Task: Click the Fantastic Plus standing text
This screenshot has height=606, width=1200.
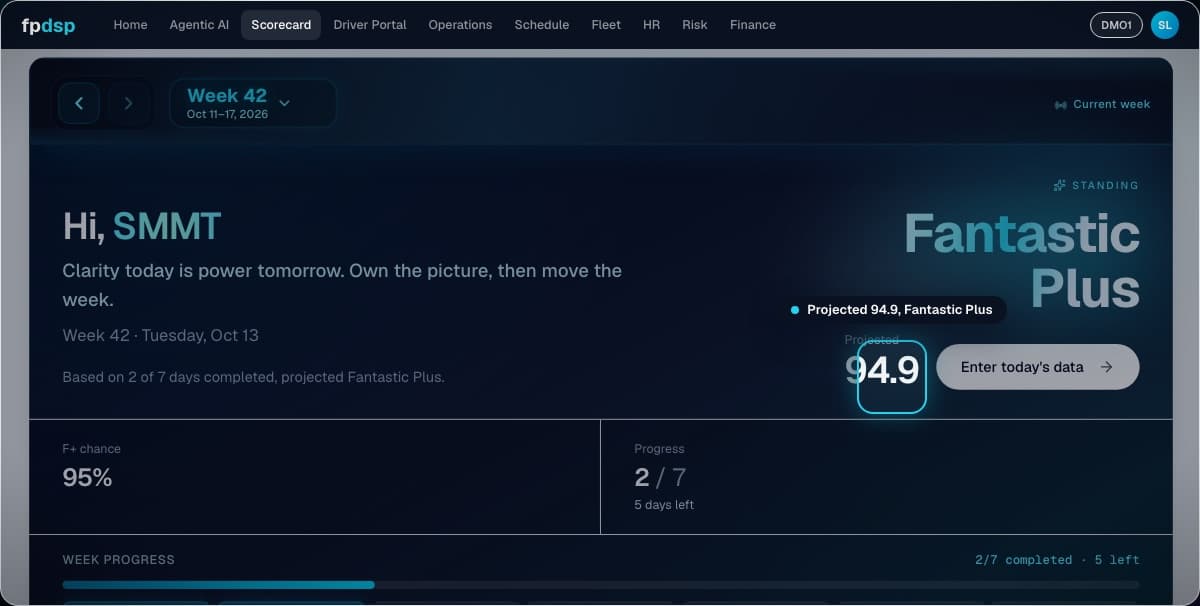Action: point(1022,261)
